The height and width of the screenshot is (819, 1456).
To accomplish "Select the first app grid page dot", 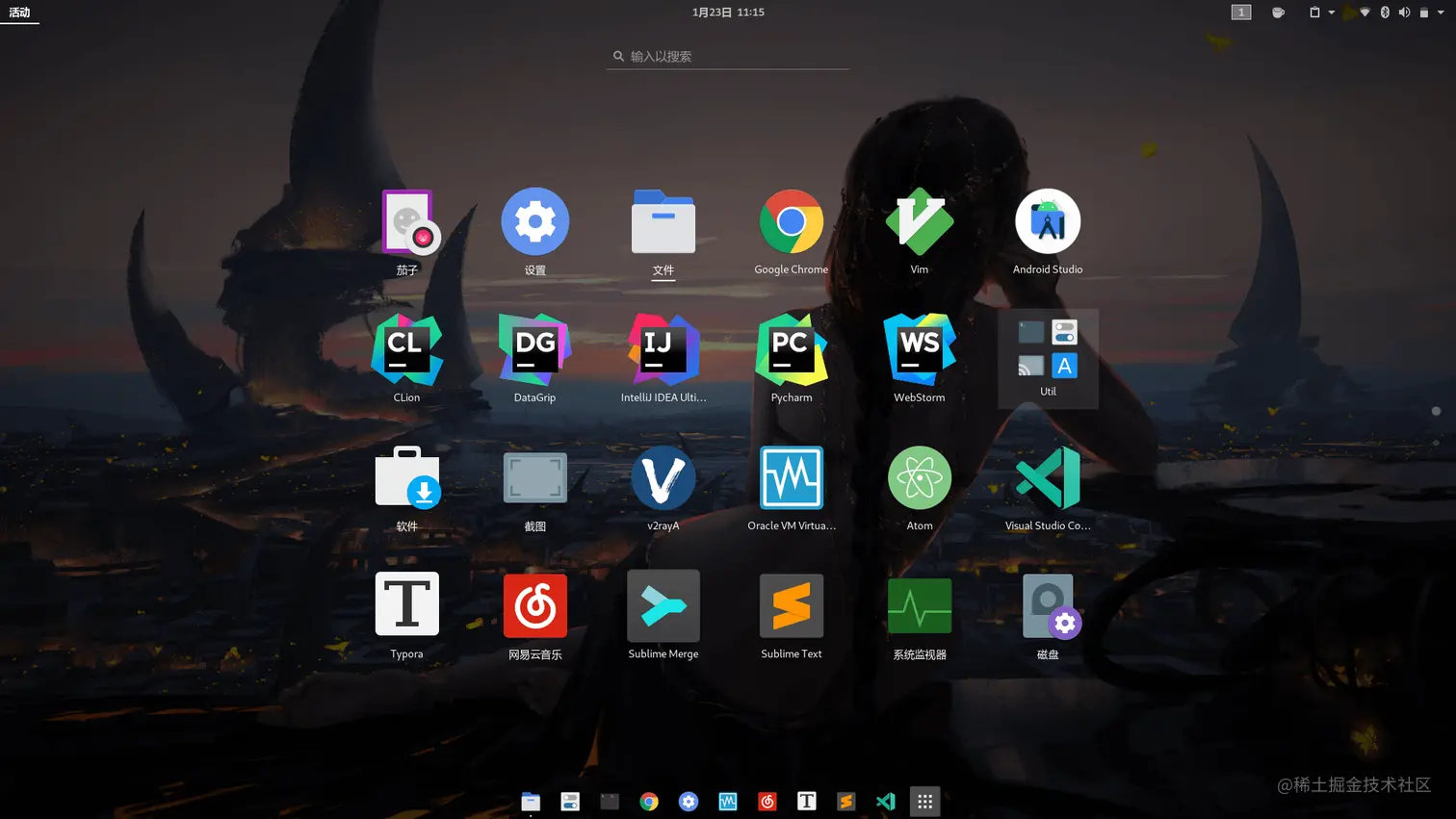I will 1436,411.
